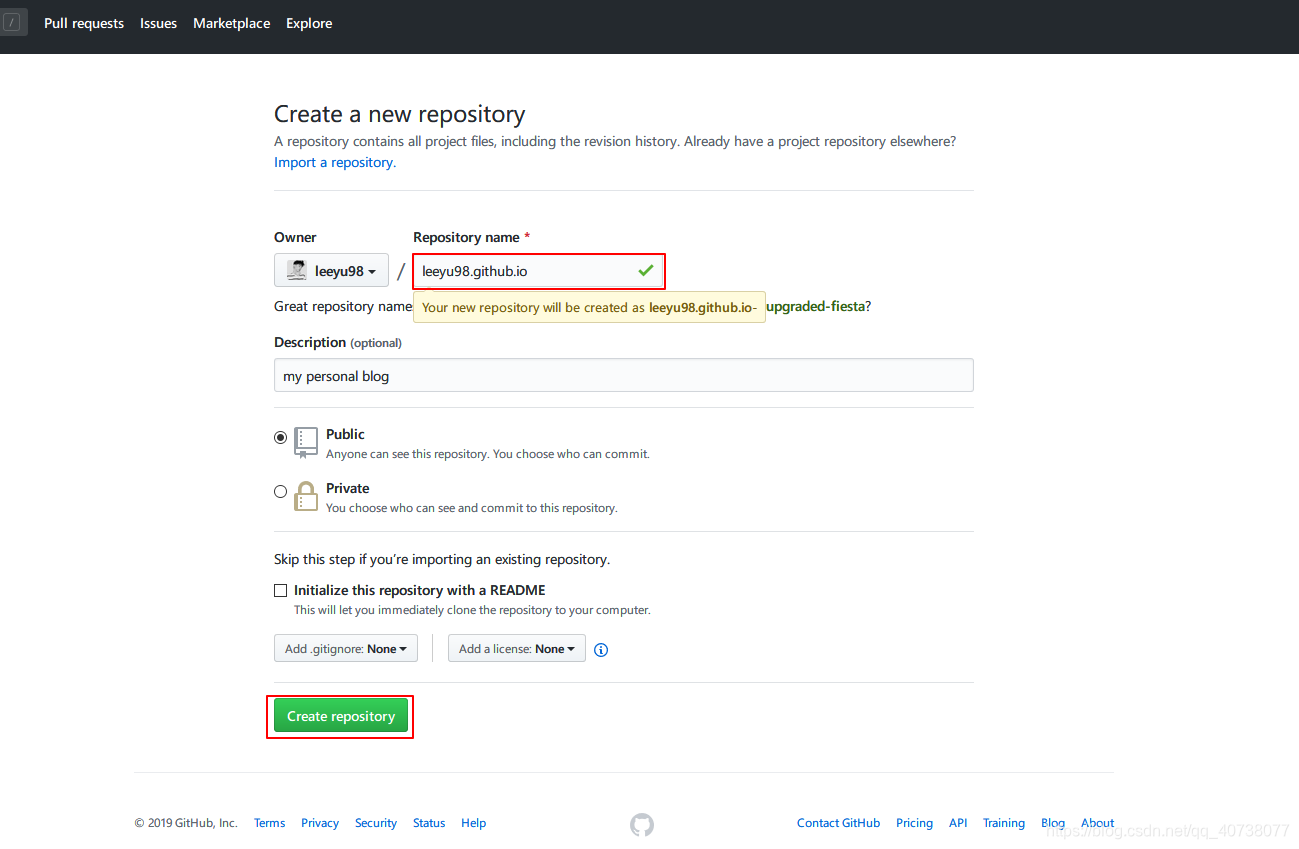1299x849 pixels.
Task: Click the lock icon beside Private
Action: [306, 496]
